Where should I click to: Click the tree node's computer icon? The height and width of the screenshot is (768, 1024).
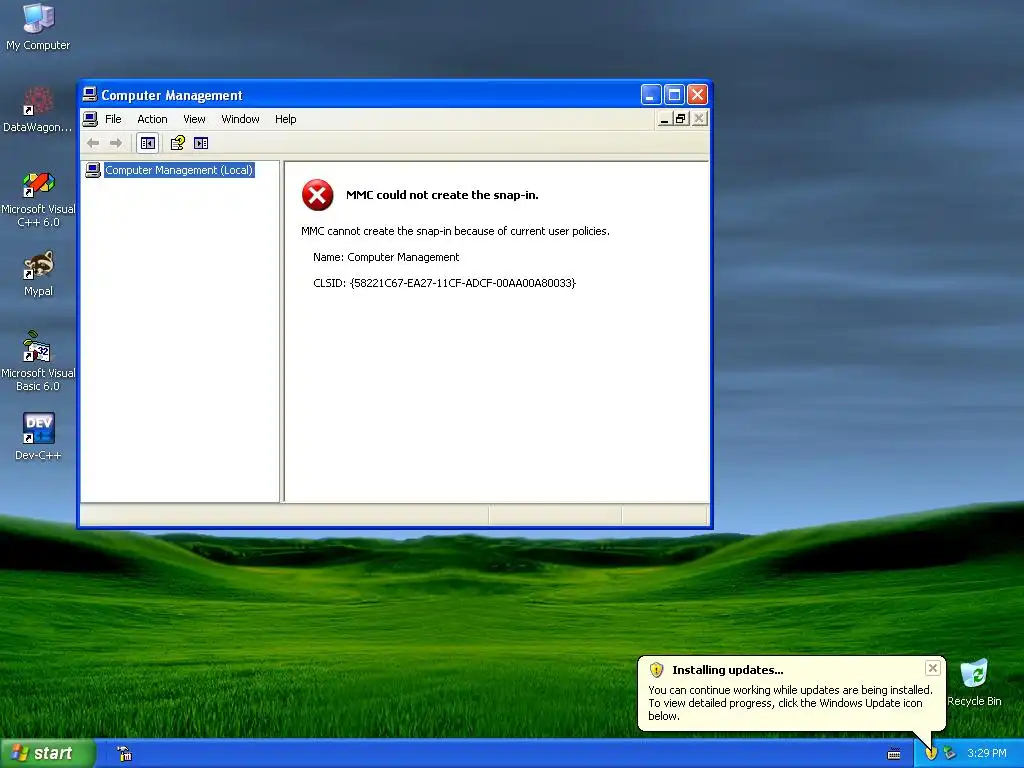[x=93, y=170]
